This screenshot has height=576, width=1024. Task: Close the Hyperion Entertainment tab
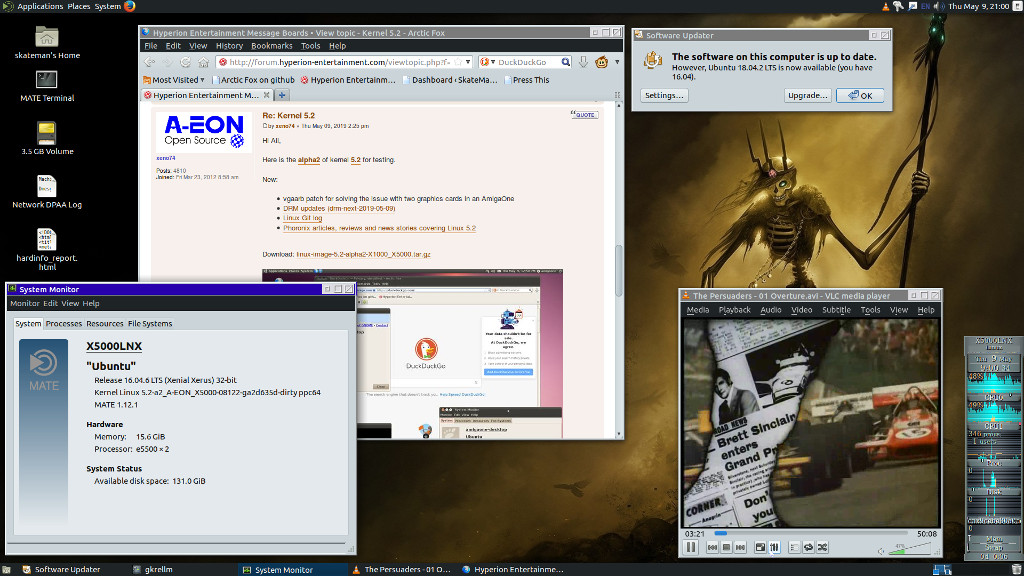[x=266, y=95]
